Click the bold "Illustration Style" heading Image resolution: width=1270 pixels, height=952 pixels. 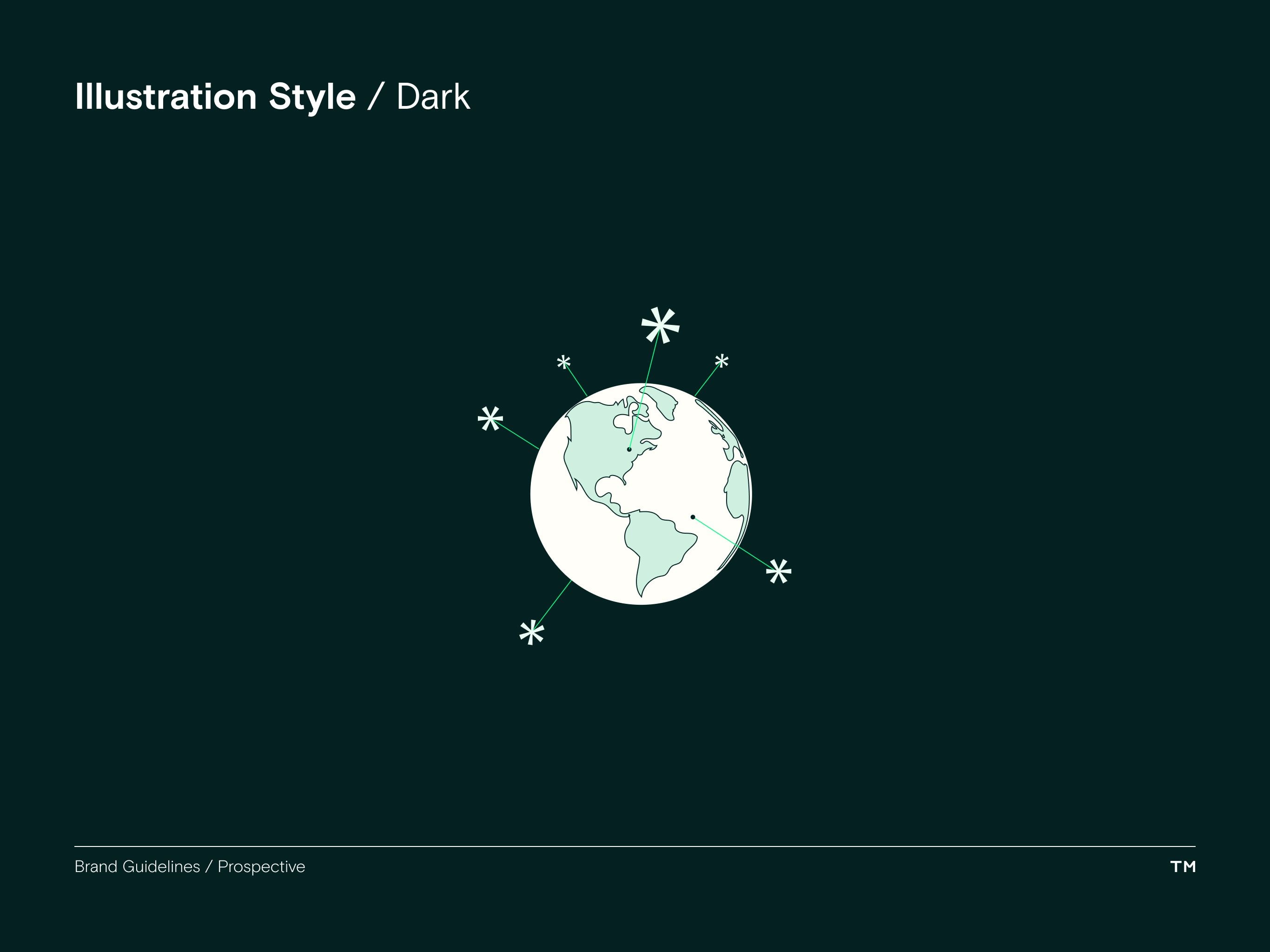pos(215,97)
